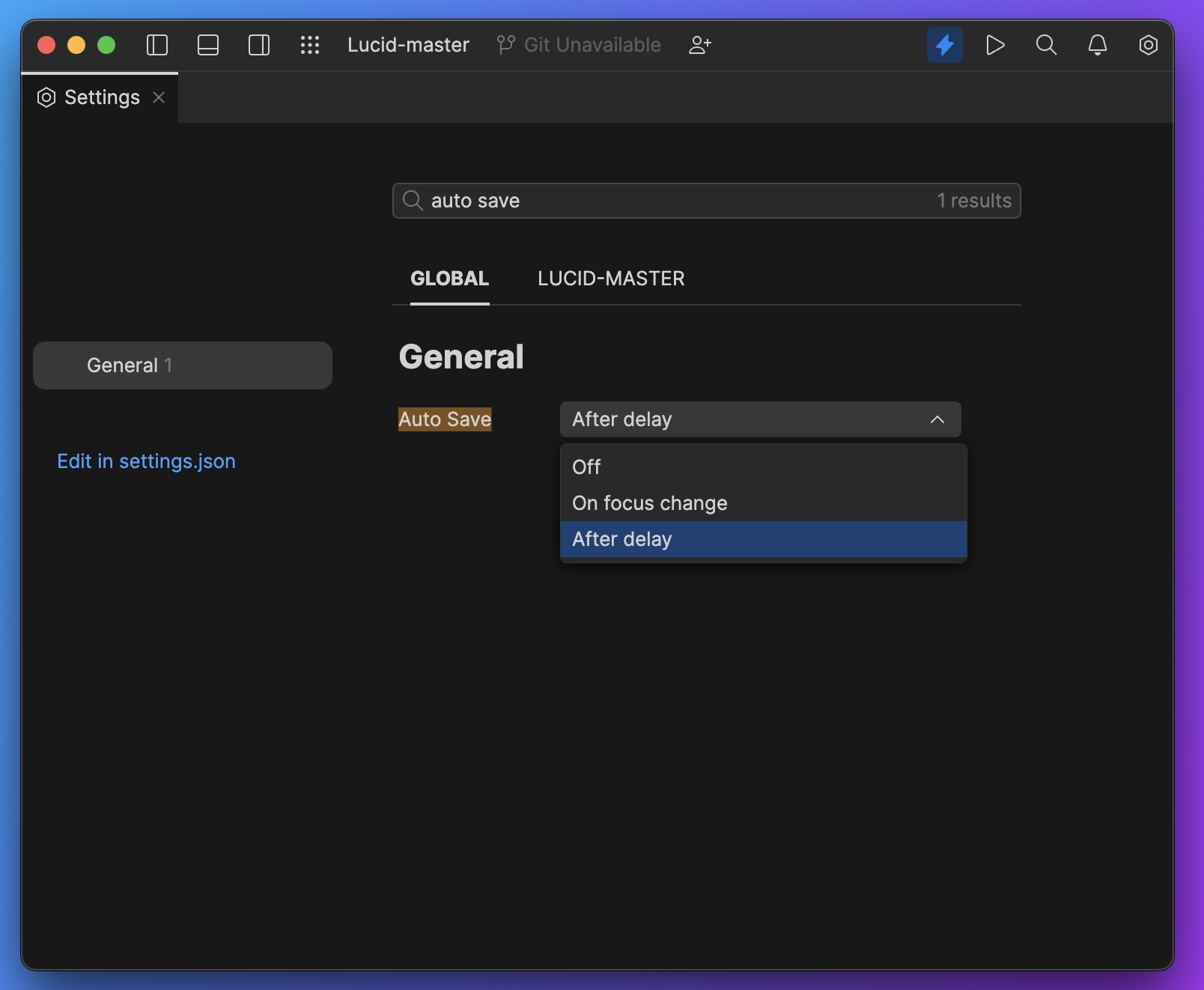Click the settings hexagon icon in toolbar
Image resolution: width=1204 pixels, height=990 pixels.
[1148, 45]
